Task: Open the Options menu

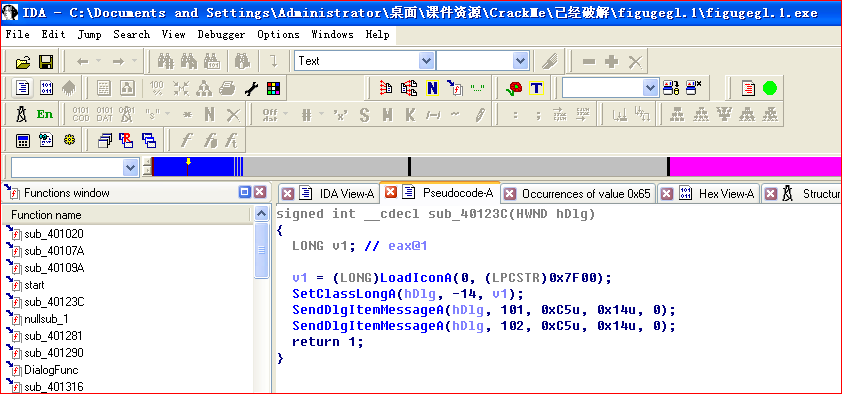Action: 278,34
